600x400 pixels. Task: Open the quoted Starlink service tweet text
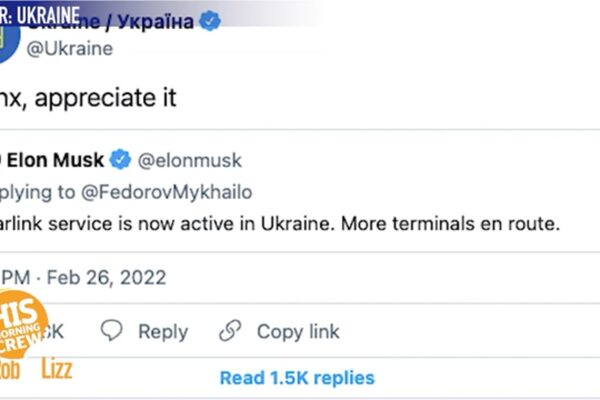[280, 224]
